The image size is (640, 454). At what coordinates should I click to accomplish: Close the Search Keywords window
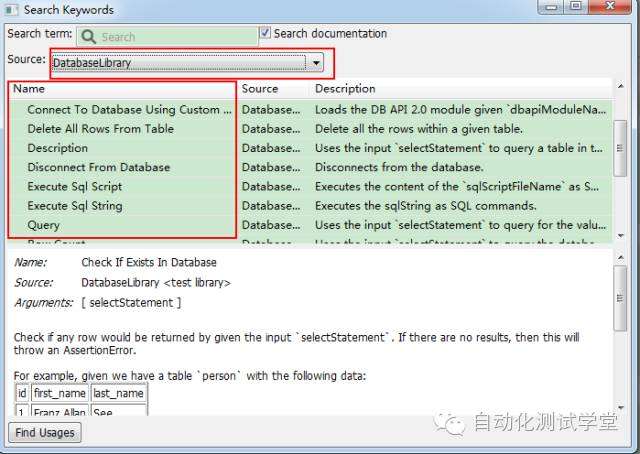coord(610,7)
